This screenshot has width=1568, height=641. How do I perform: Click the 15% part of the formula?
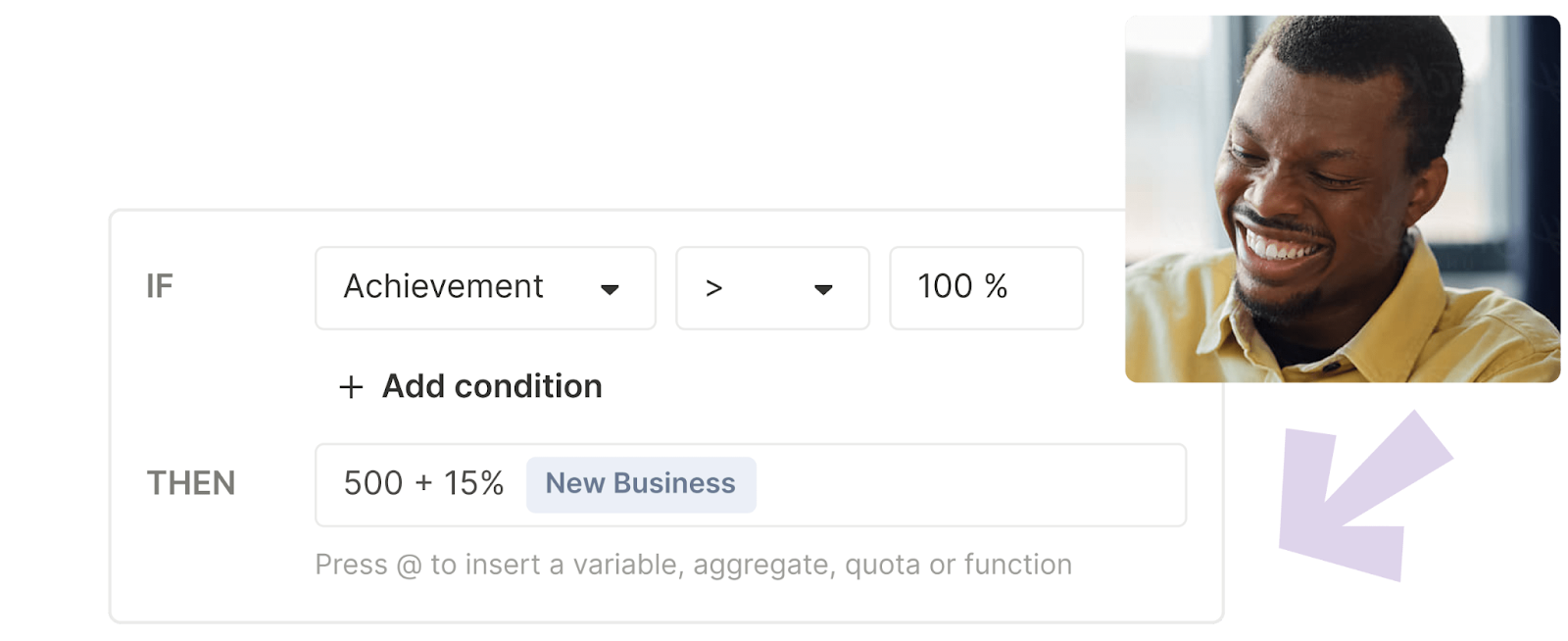point(473,483)
